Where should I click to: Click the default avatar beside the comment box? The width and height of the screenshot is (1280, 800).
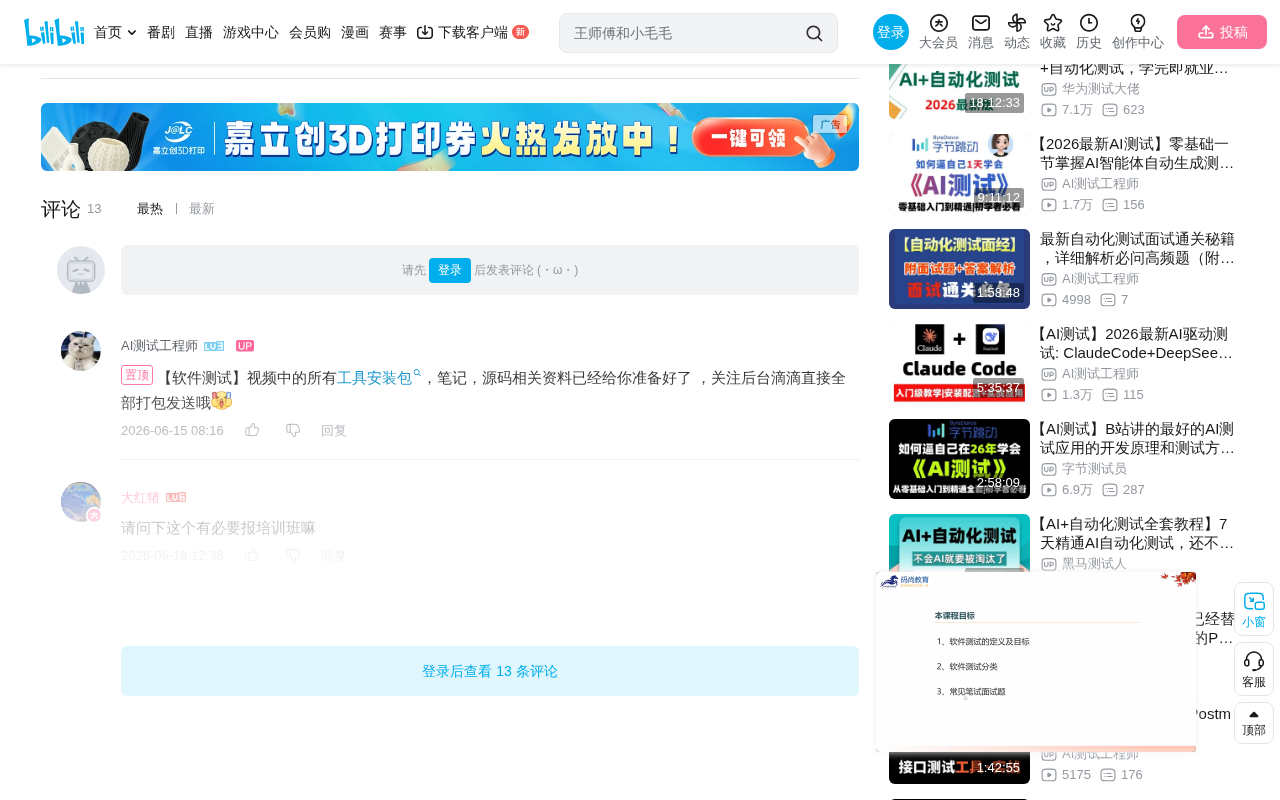click(81, 270)
